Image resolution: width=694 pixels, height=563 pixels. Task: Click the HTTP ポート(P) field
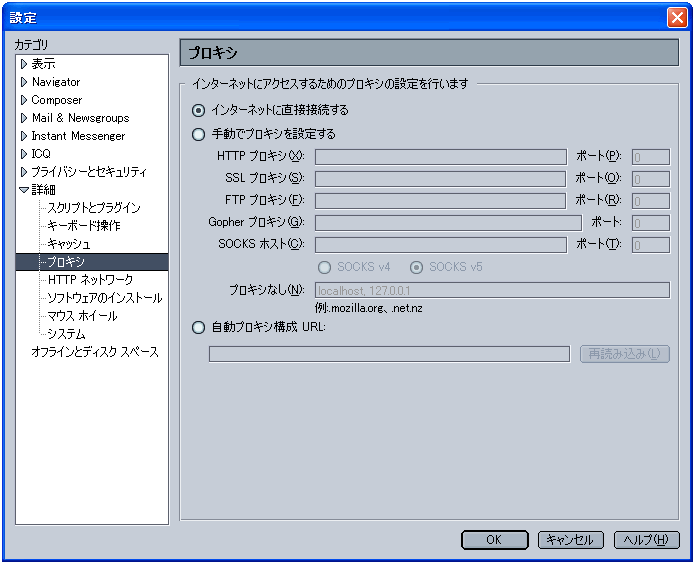pyautogui.click(x=651, y=157)
